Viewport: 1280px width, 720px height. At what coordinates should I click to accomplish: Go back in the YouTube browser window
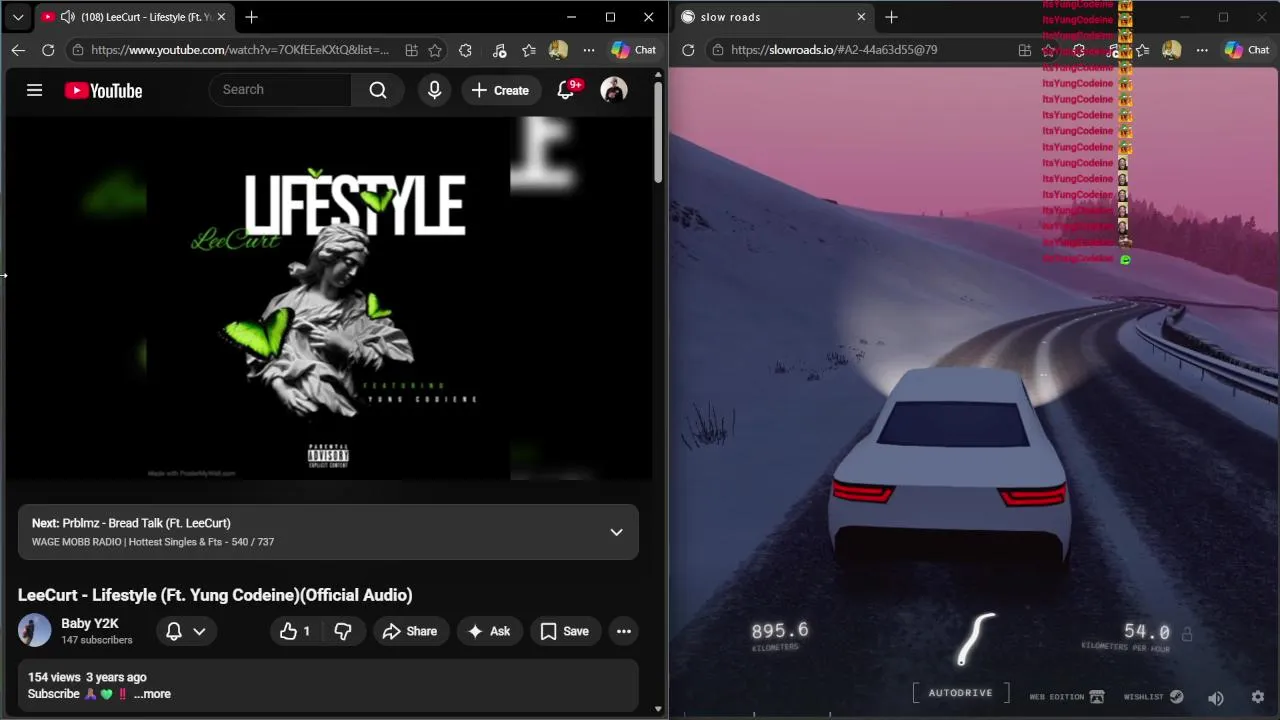click(18, 50)
